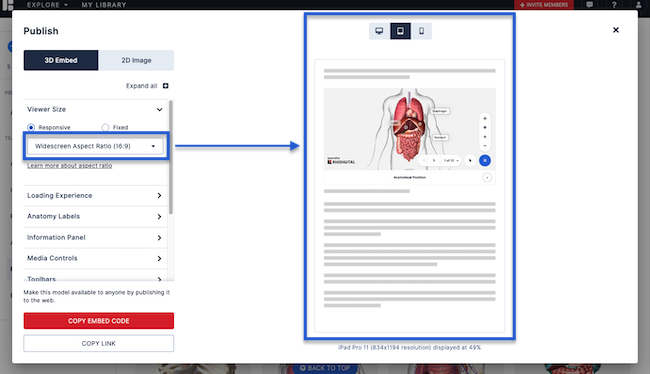The image size is (650, 374).
Task: Click the COPY LINK button
Action: (x=99, y=343)
